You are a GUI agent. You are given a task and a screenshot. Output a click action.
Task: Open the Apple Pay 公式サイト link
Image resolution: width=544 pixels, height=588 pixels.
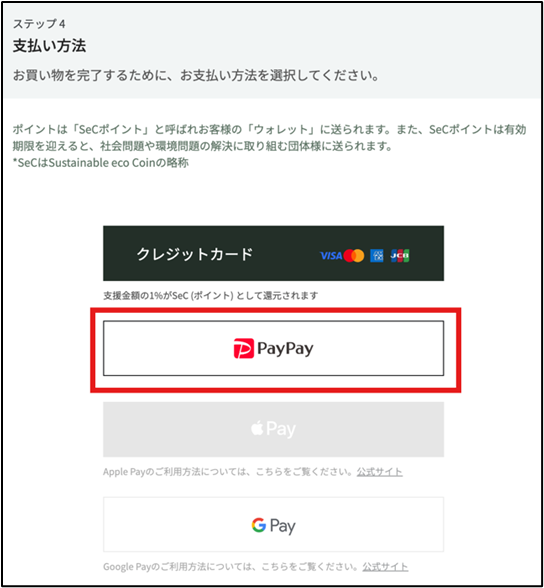(x=379, y=472)
